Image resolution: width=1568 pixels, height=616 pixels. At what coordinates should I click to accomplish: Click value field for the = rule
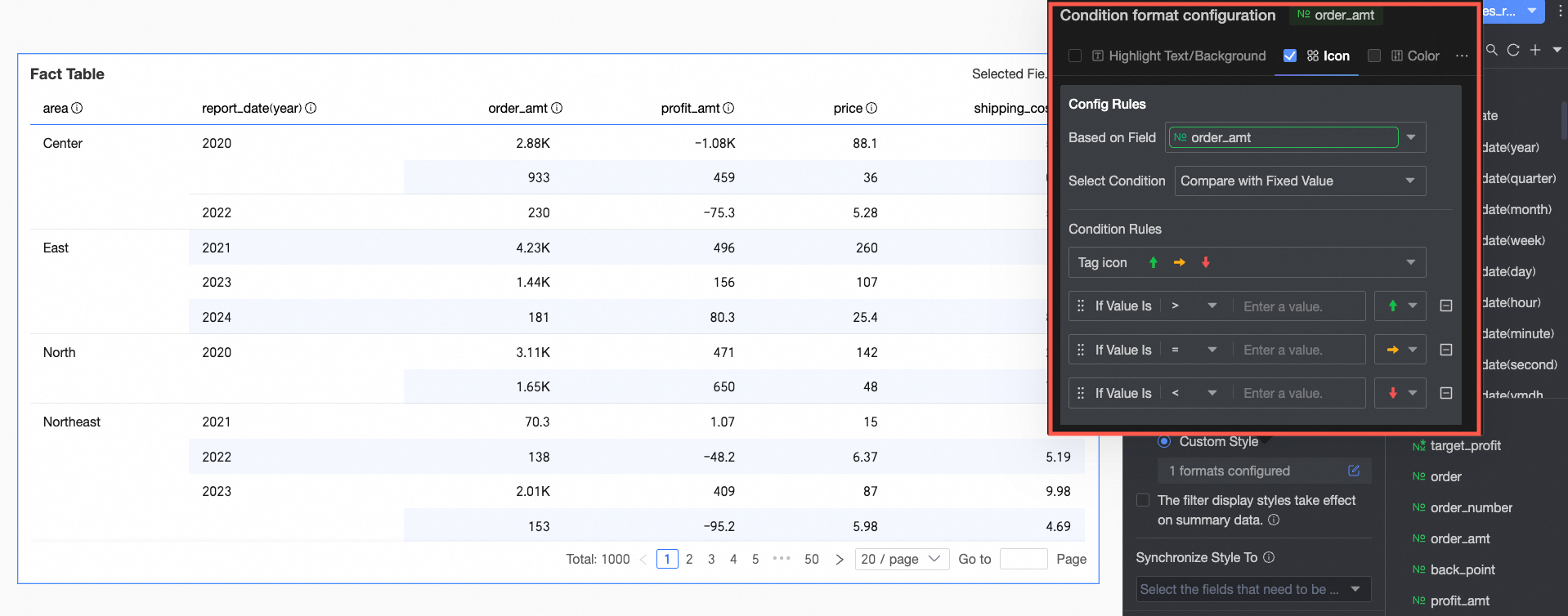click(1299, 350)
